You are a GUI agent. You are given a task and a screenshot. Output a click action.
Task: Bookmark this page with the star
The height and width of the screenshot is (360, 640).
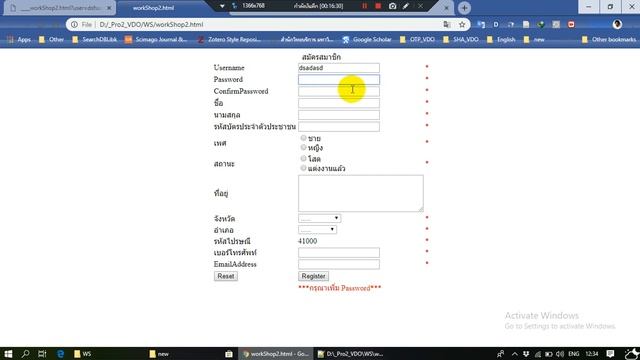(462, 24)
